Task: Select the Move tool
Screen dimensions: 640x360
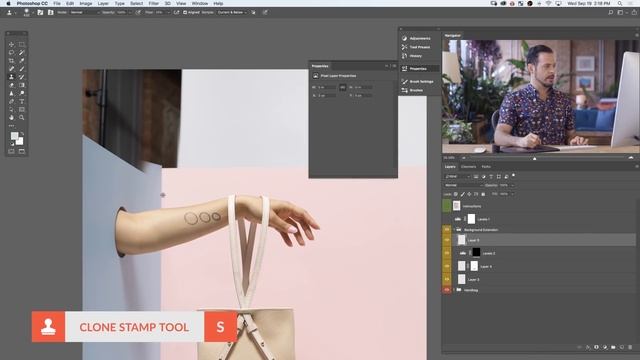Action: pos(11,44)
